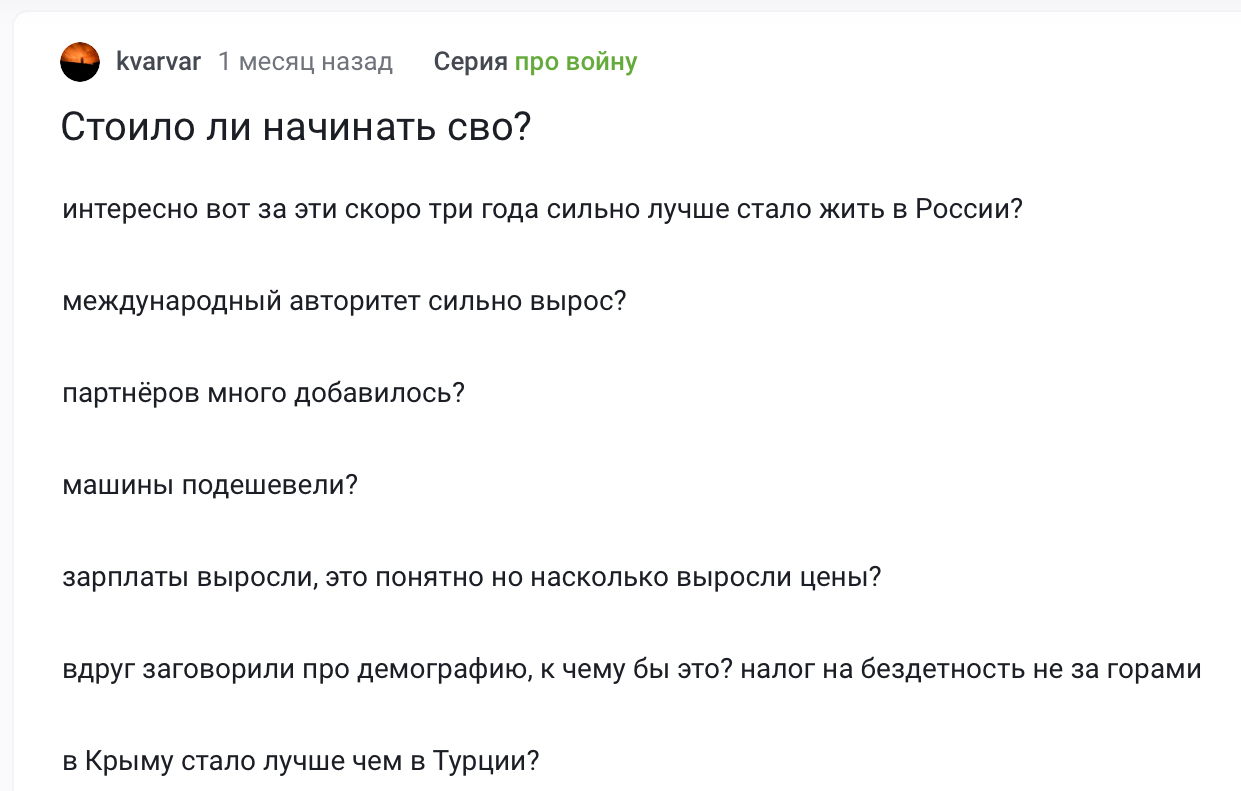Click the line about демографию
Viewport: 1241px width, 791px height.
pyautogui.click(x=631, y=669)
